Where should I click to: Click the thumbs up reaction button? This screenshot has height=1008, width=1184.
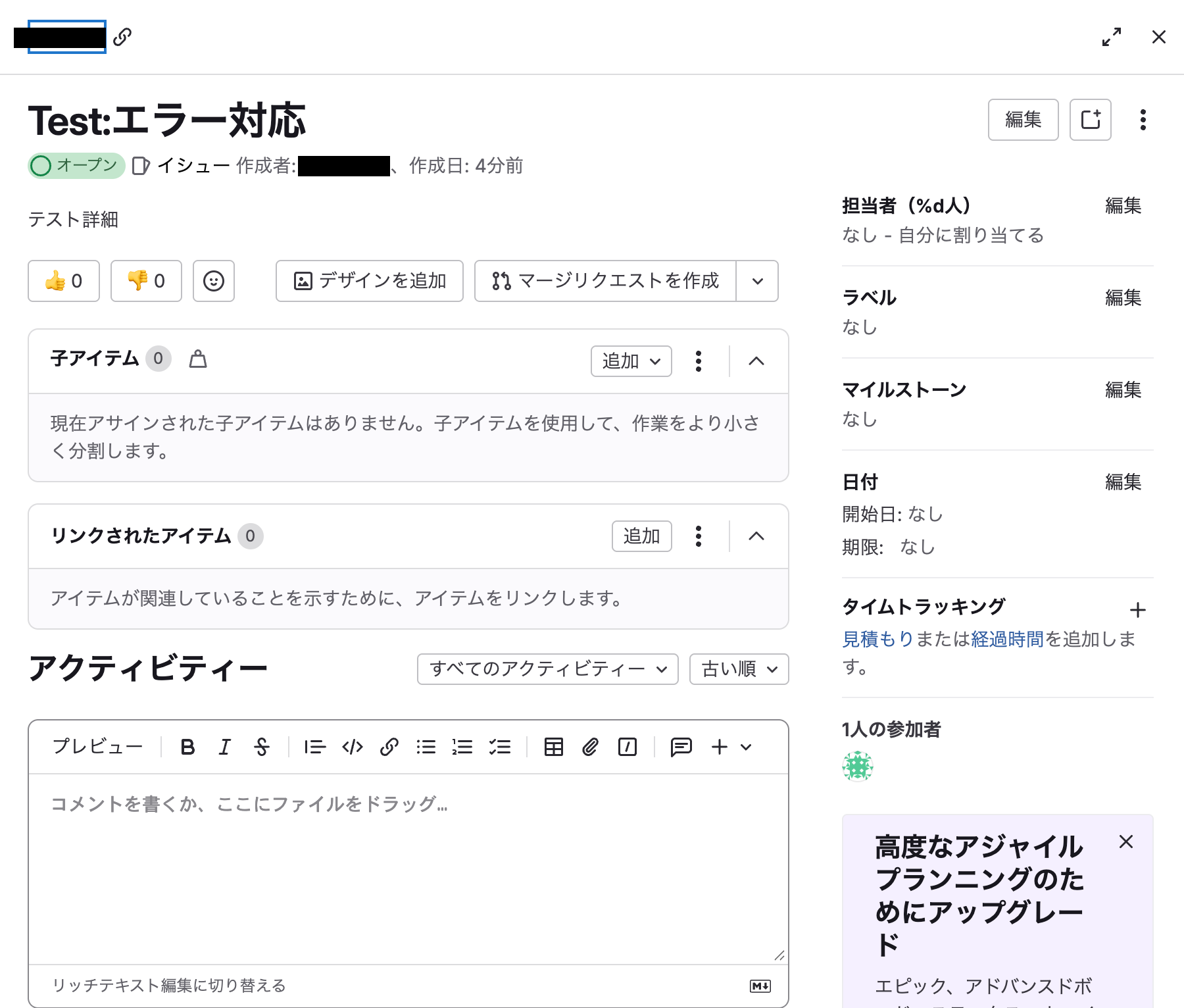64,281
